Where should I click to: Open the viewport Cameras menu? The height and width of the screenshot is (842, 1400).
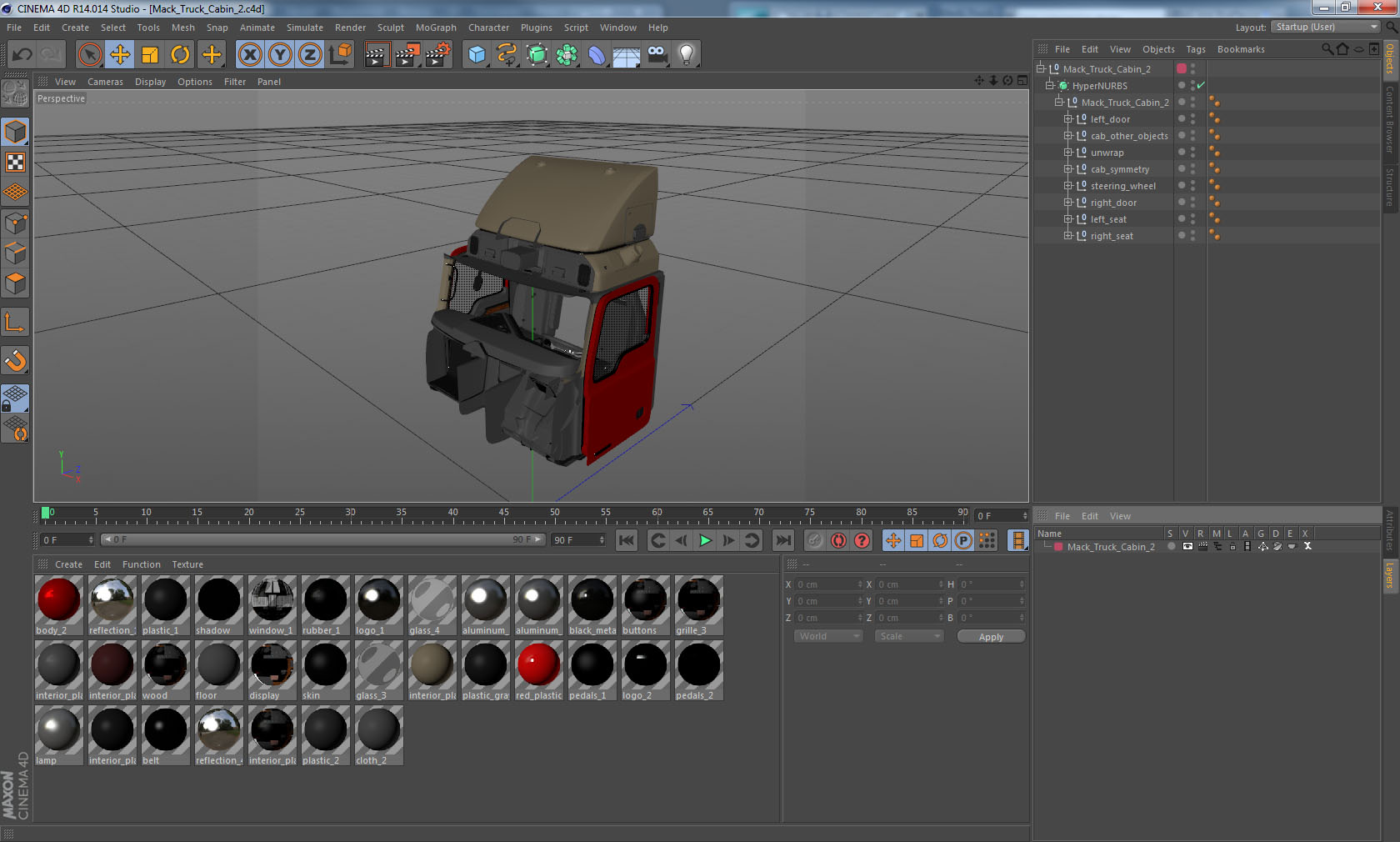click(x=105, y=82)
